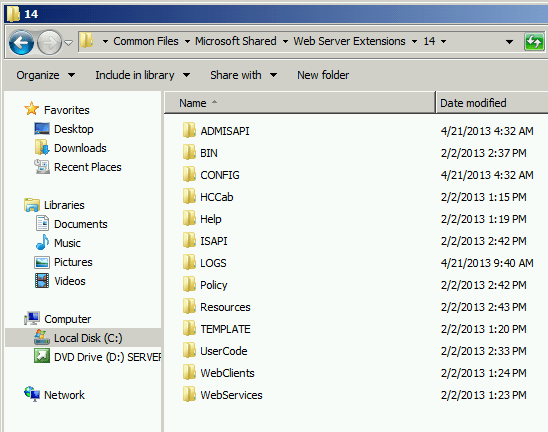Select Recent Places label
The image size is (548, 432).
coord(88,167)
